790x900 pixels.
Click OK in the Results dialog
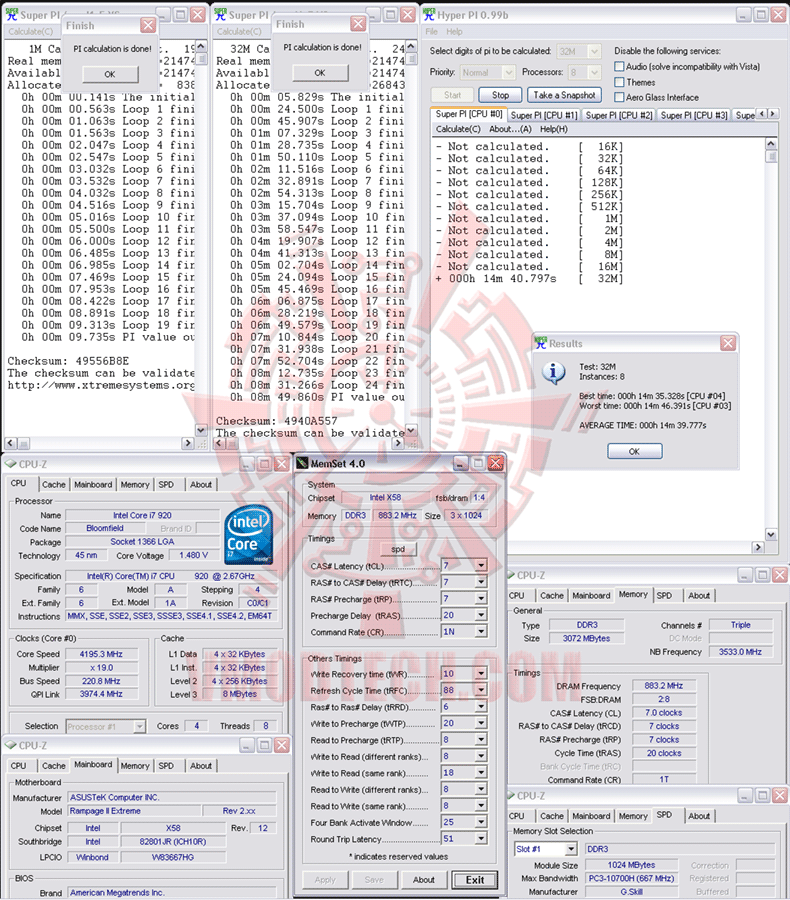coord(634,451)
